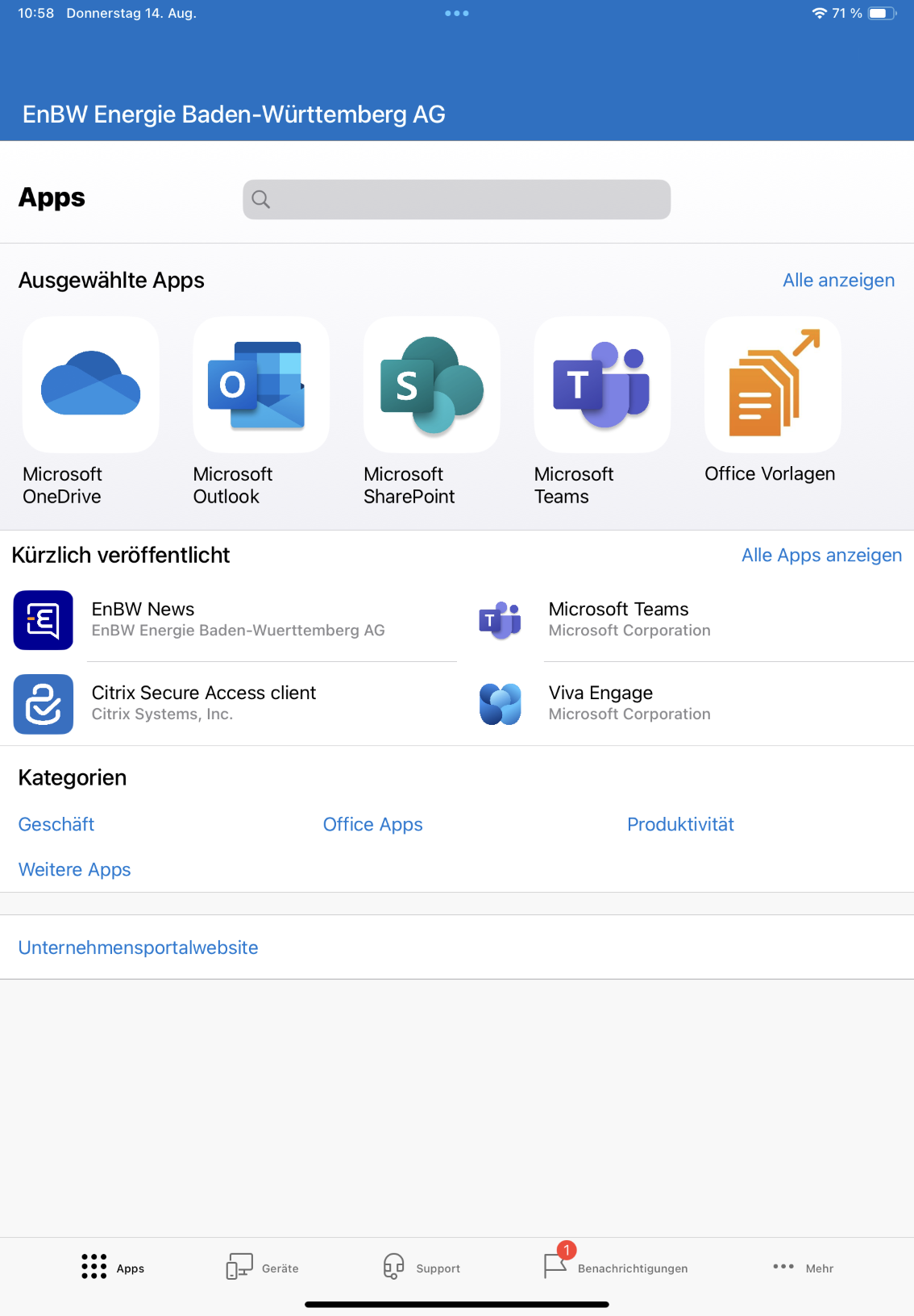
Task: Tap the Citrix Secure Access client icon
Action: (x=44, y=704)
